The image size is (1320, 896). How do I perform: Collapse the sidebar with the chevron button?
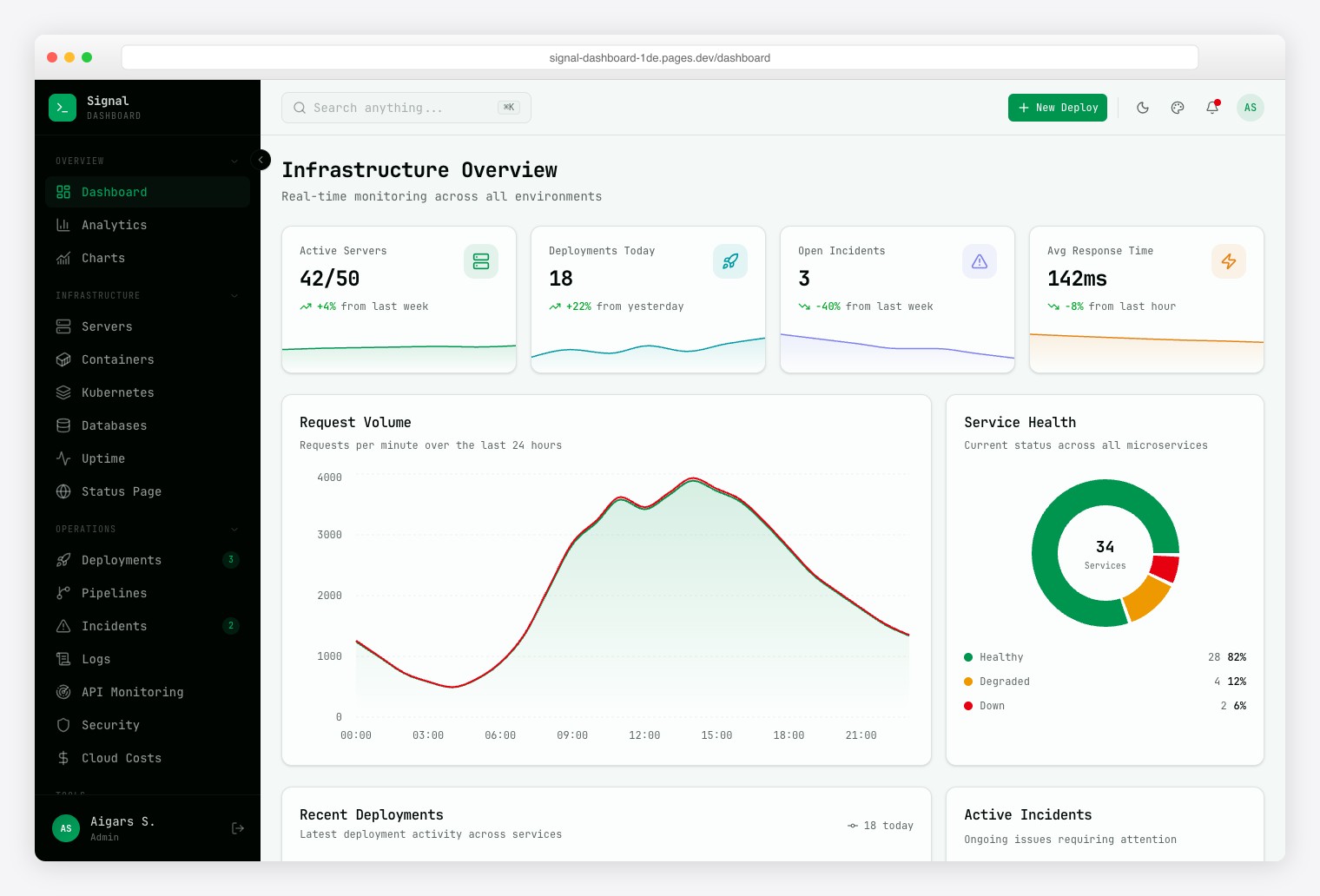coord(261,160)
